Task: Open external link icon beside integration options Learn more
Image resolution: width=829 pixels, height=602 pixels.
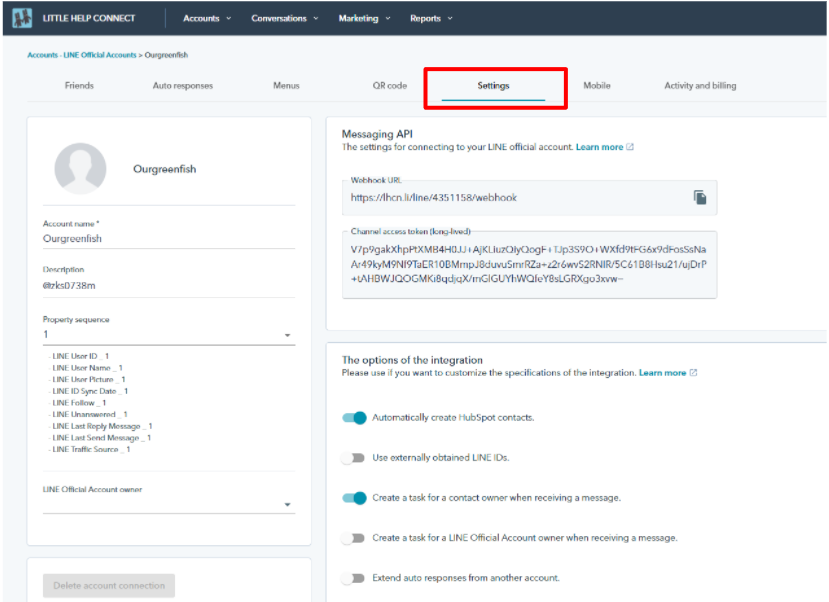Action: point(693,373)
